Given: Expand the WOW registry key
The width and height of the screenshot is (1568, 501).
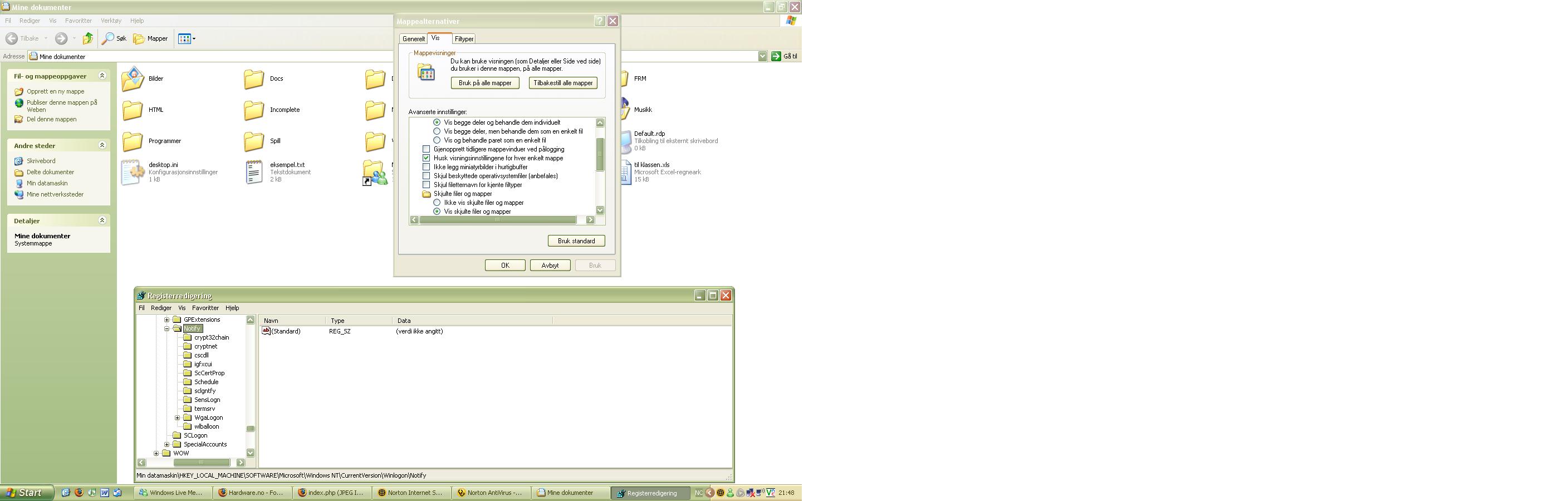Looking at the screenshot, I should point(156,454).
